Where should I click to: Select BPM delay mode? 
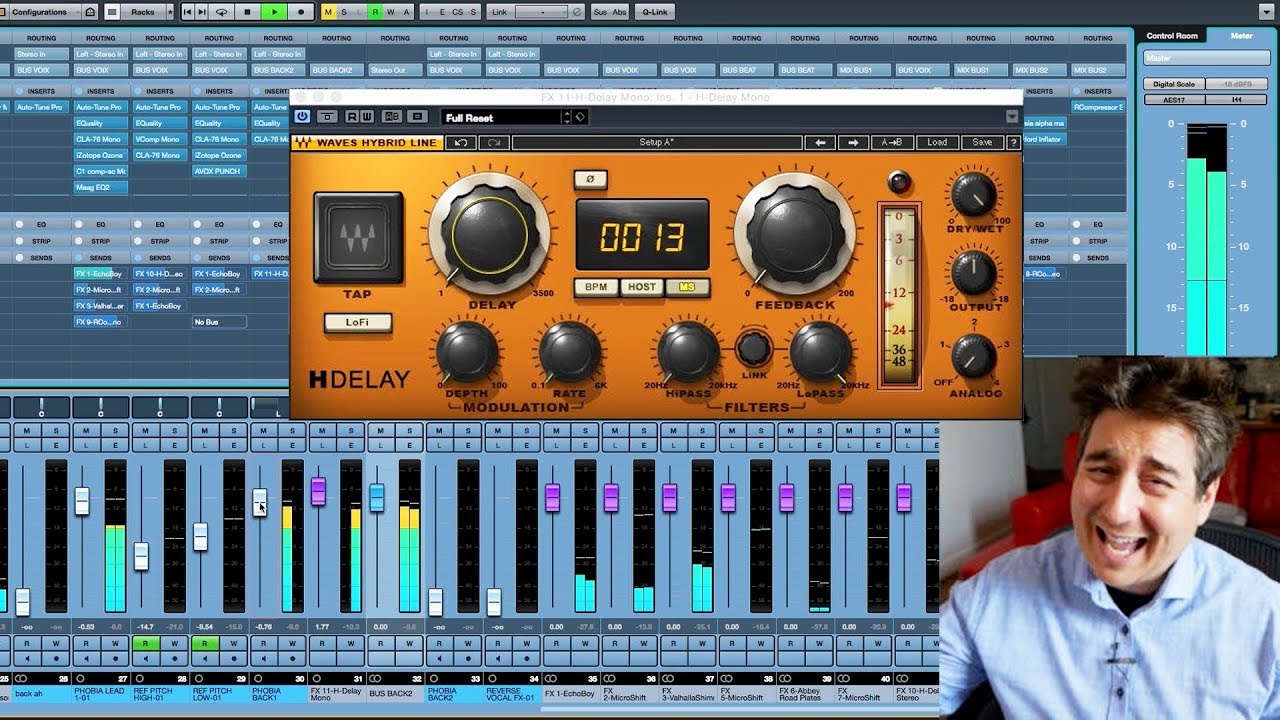596,287
